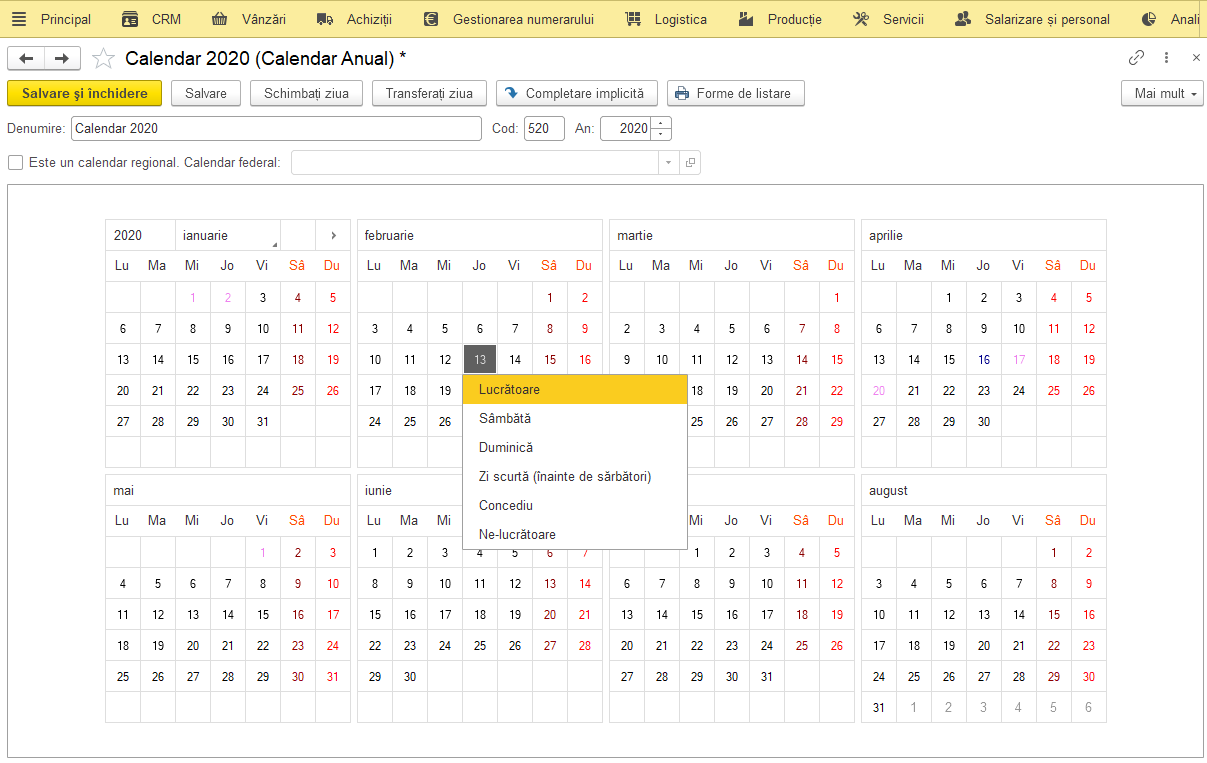Select Sâmbătă in the context menu
Screen dimensions: 1207x763
tap(575, 418)
